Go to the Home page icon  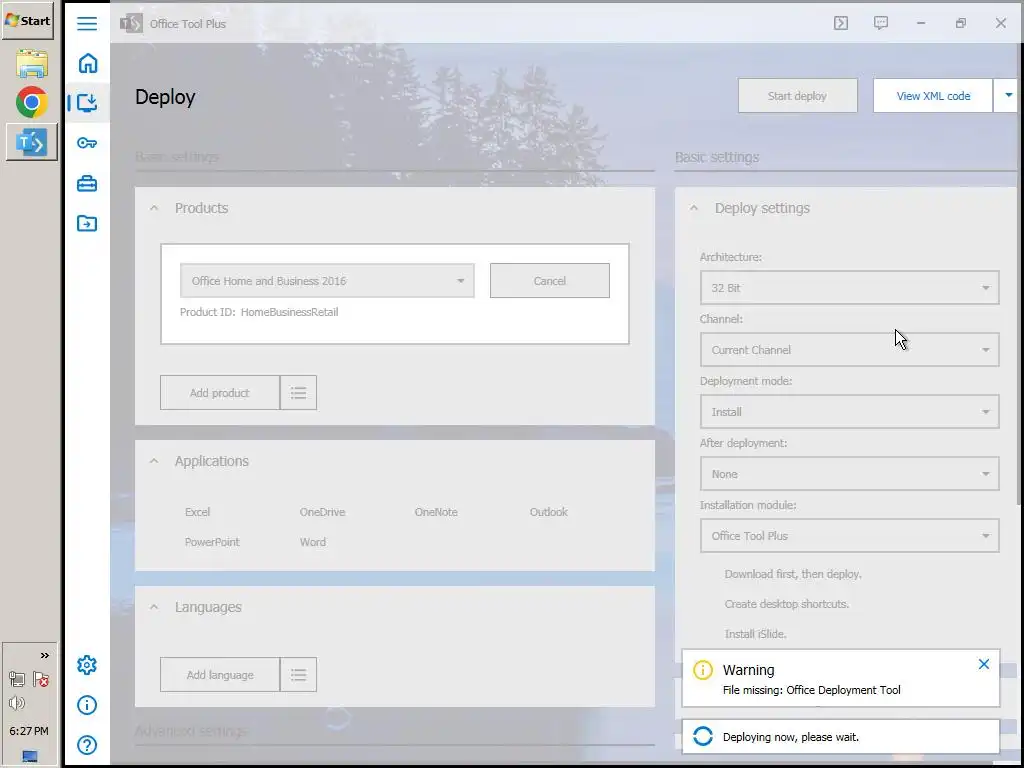click(88, 63)
